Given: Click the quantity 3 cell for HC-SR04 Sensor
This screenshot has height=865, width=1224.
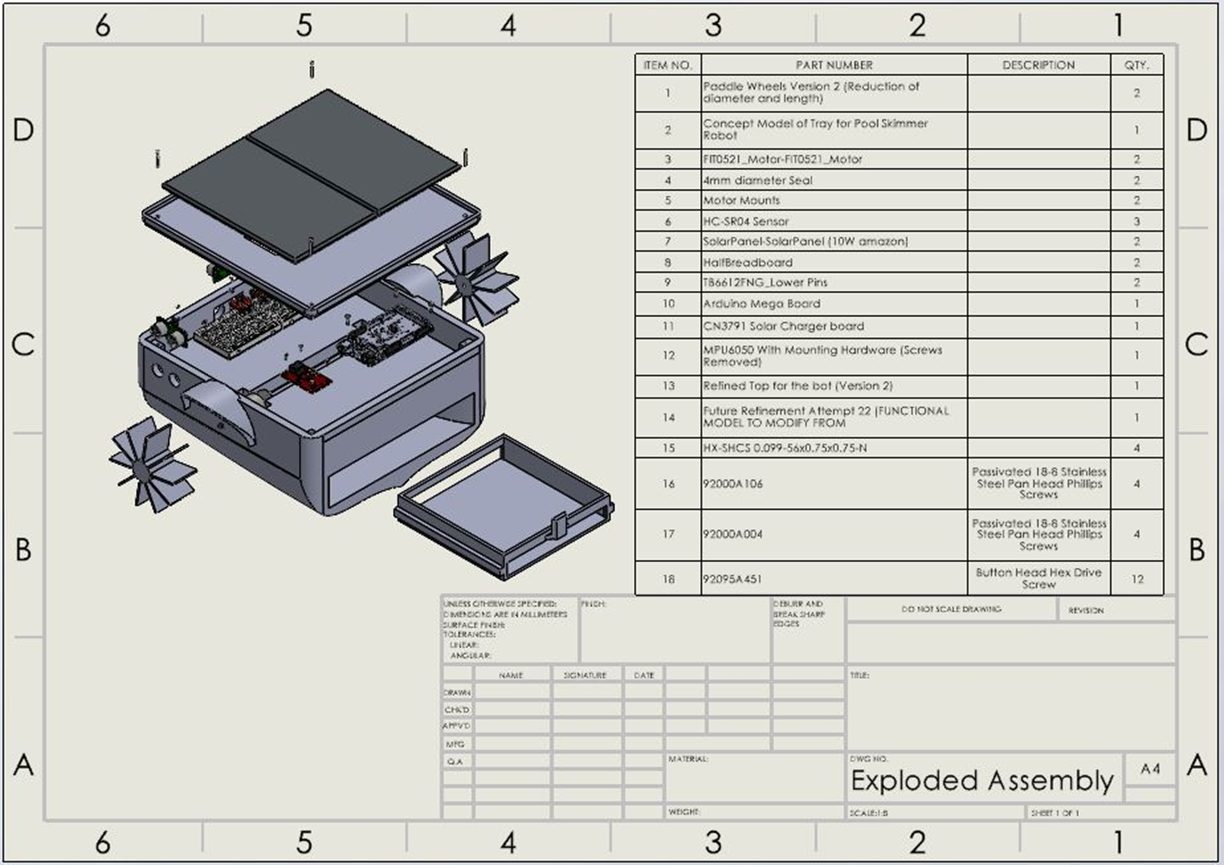Looking at the screenshot, I should pos(1137,221).
